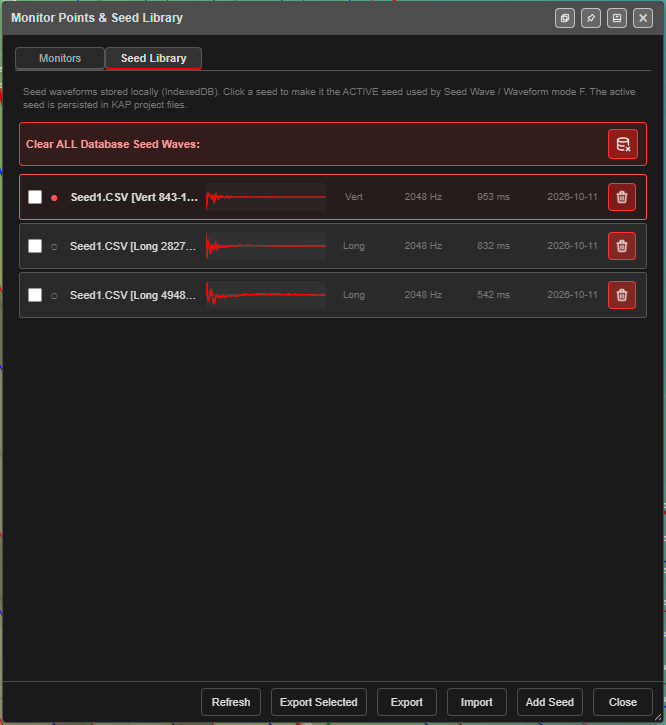Open waveform thumbnail of Vert 843 seed
666x725 pixels.
(x=266, y=197)
